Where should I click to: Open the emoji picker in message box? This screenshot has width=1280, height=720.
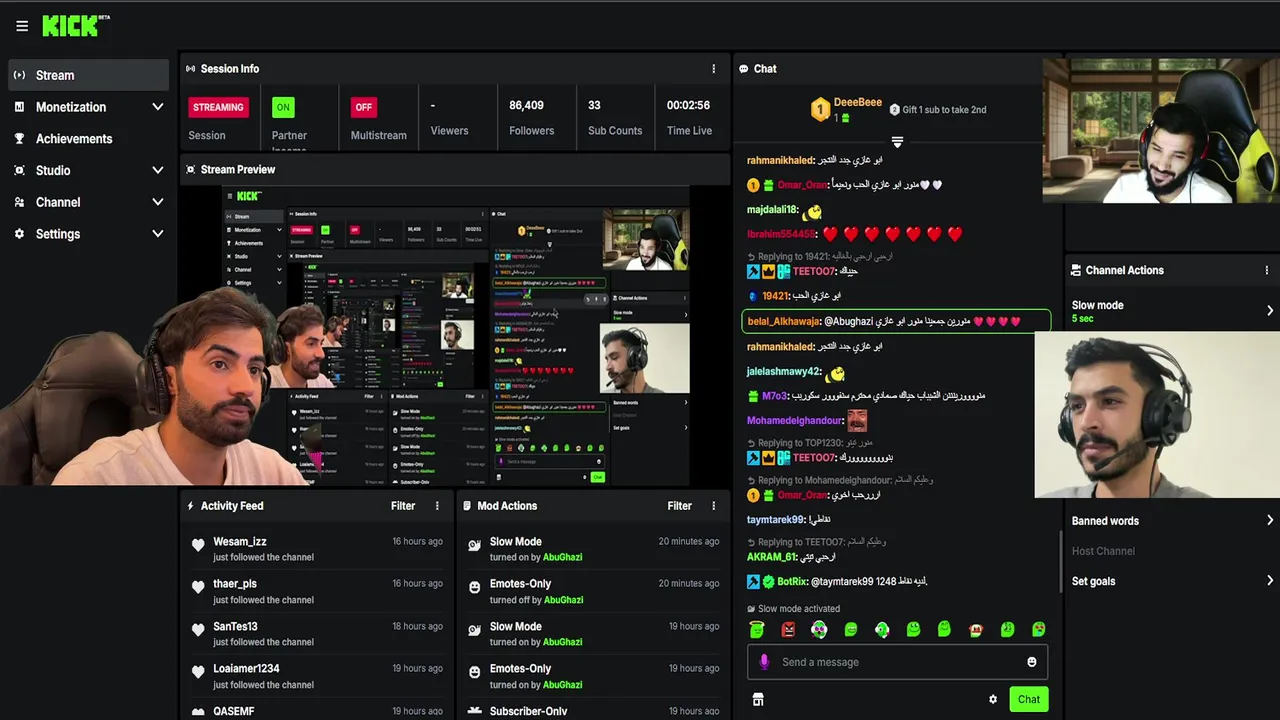coord(1032,662)
